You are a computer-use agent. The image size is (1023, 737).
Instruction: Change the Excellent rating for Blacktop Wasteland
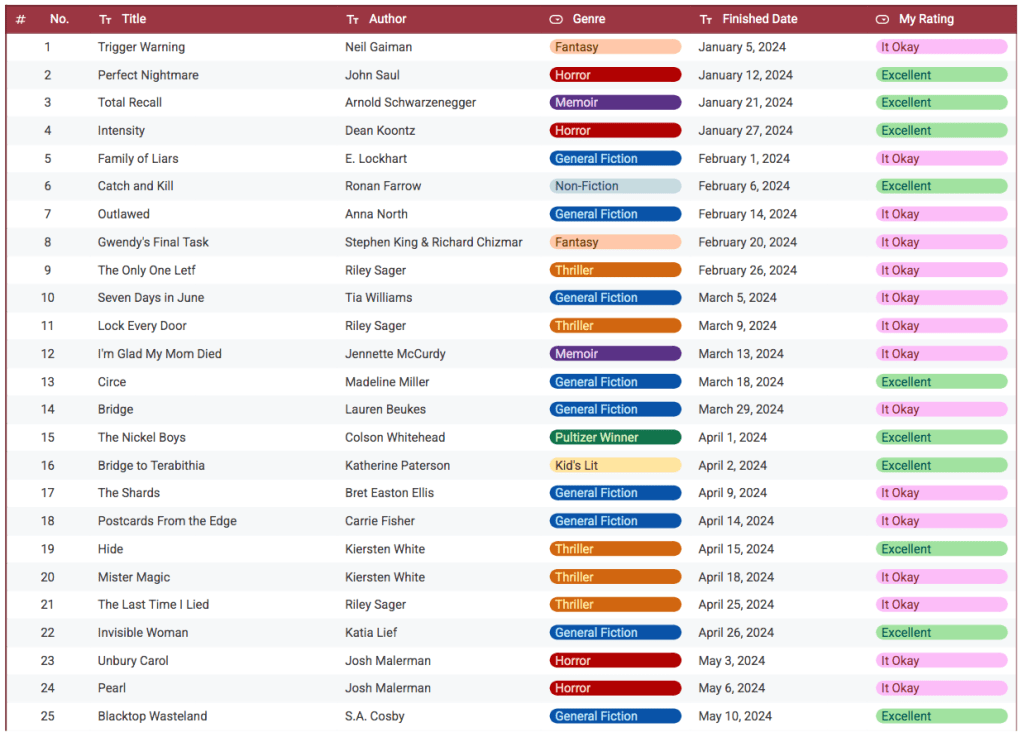941,716
